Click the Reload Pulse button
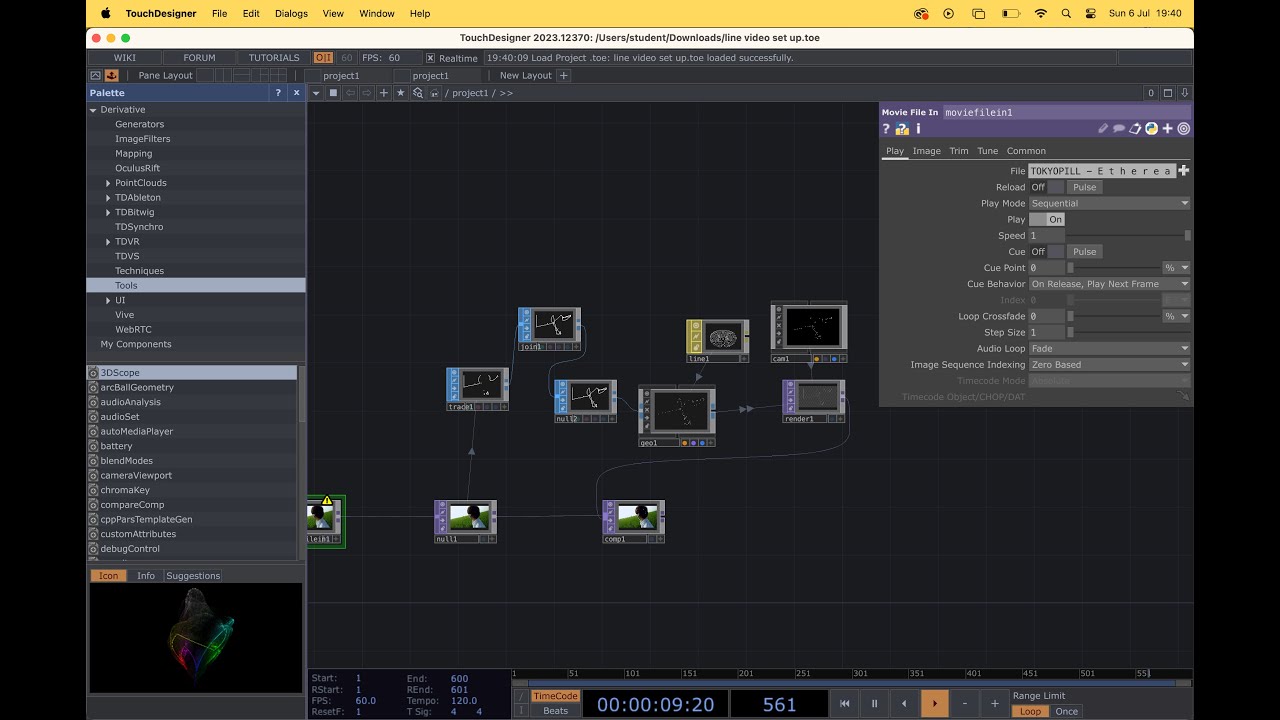Screen dimensions: 1280x720 point(1084,187)
